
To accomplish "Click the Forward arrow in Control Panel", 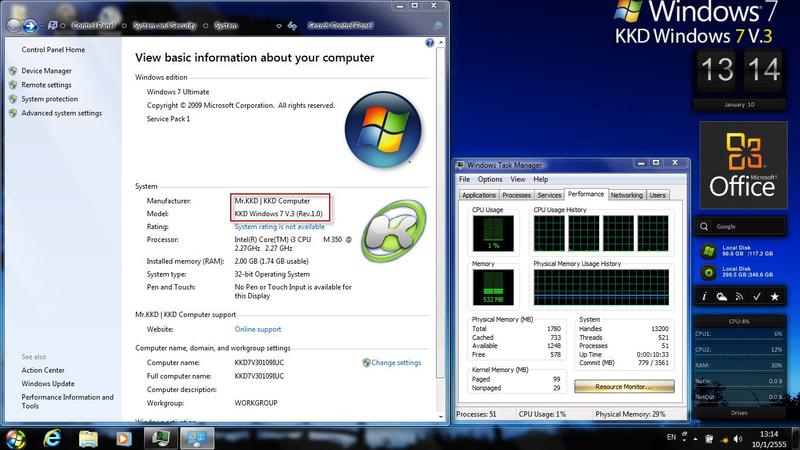I will (x=30, y=26).
